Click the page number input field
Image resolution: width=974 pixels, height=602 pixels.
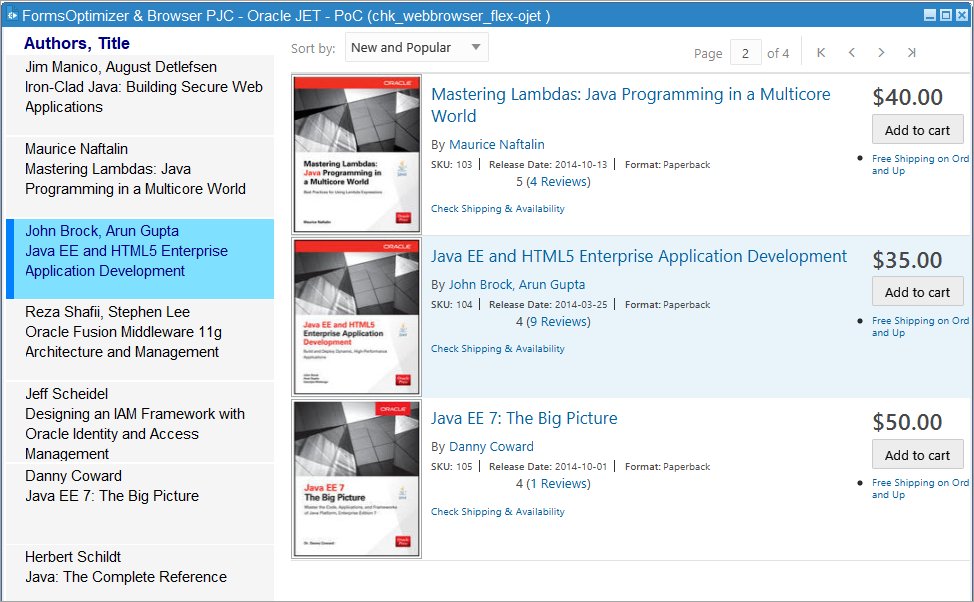coord(745,53)
